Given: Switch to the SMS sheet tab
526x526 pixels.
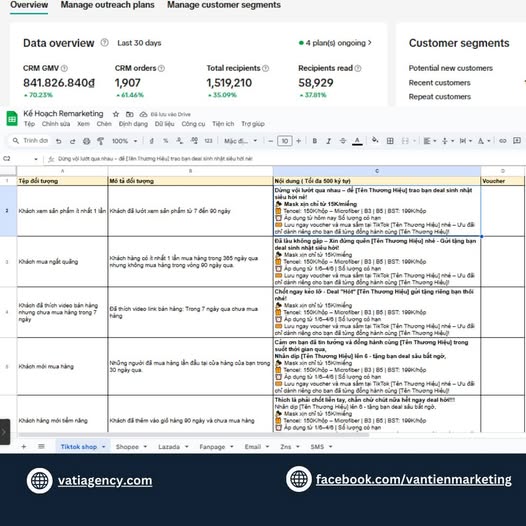Looking at the screenshot, I should click(x=317, y=447).
